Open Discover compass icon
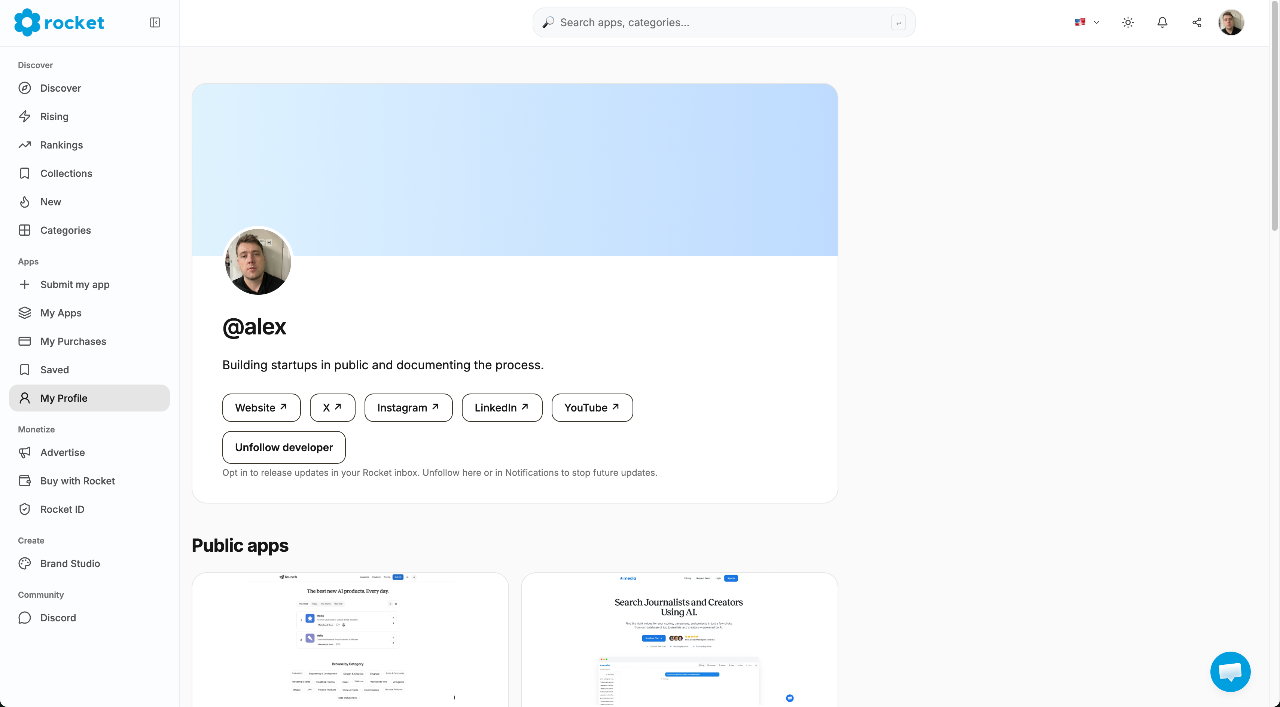 25,88
